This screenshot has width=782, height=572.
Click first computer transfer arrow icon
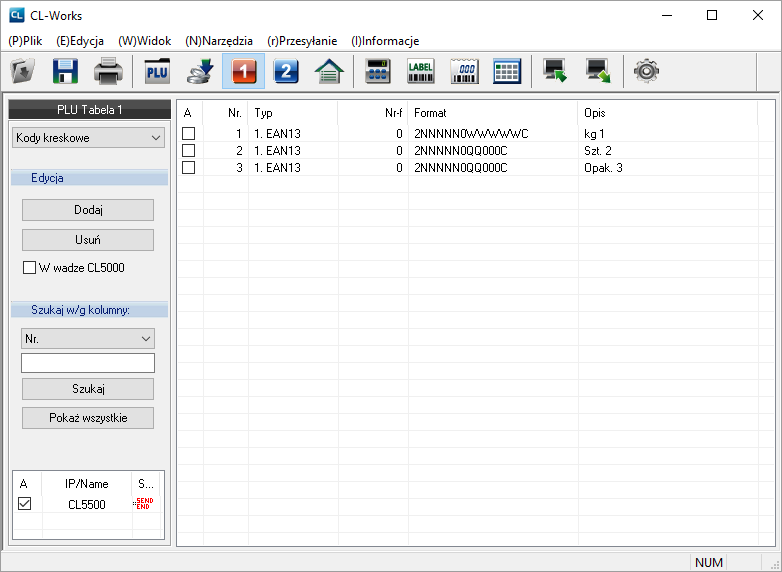coord(555,71)
